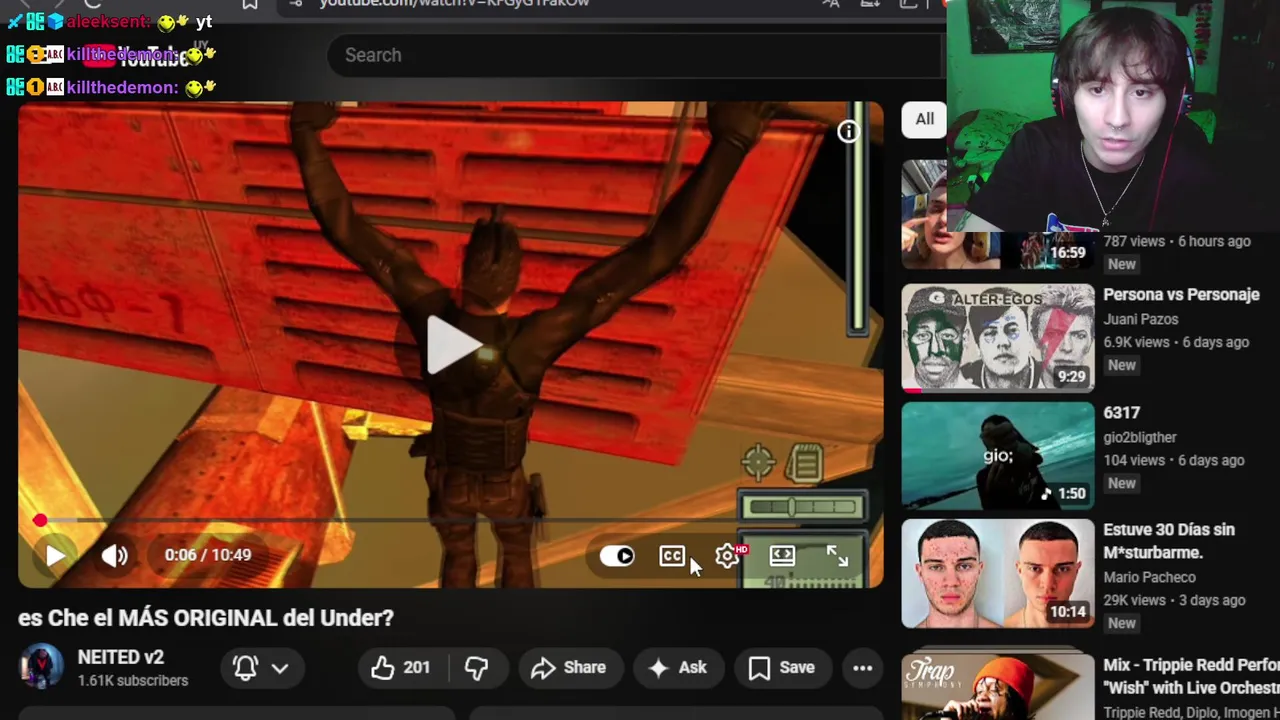This screenshot has height=720, width=1280.
Task: Open 6317 video title
Action: 1121,413
